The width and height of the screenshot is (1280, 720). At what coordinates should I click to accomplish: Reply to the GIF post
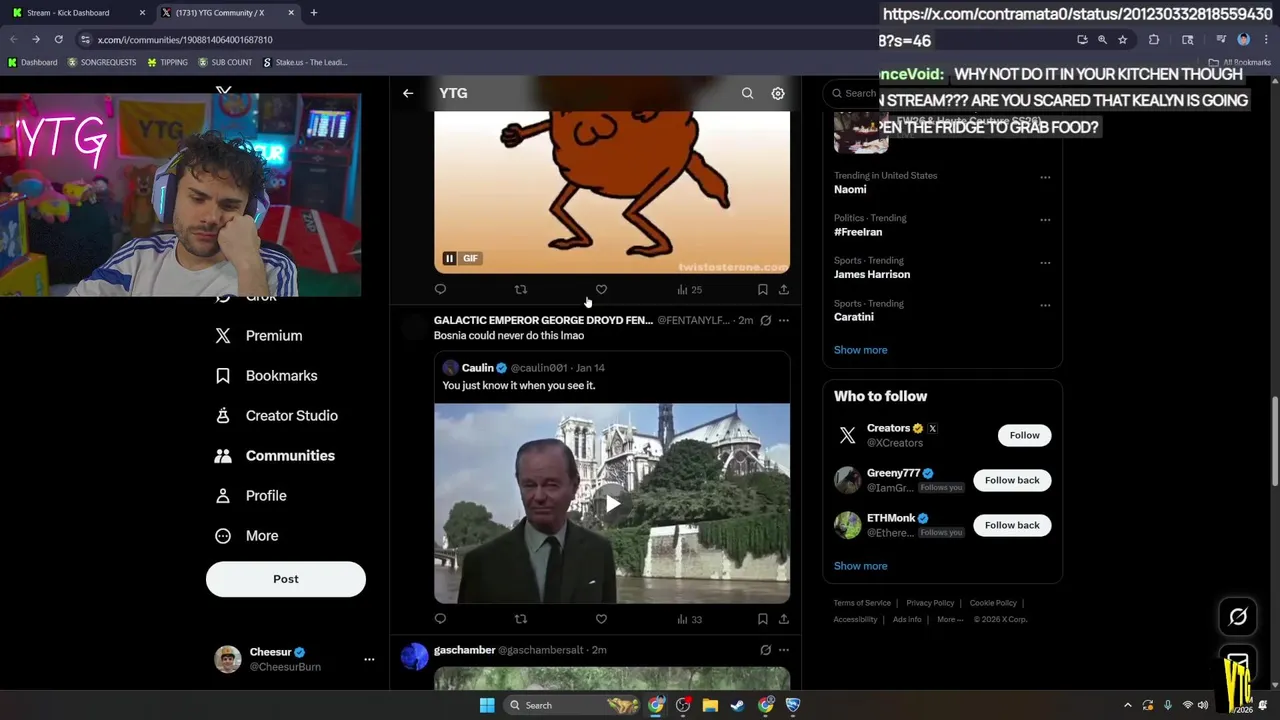click(x=440, y=289)
